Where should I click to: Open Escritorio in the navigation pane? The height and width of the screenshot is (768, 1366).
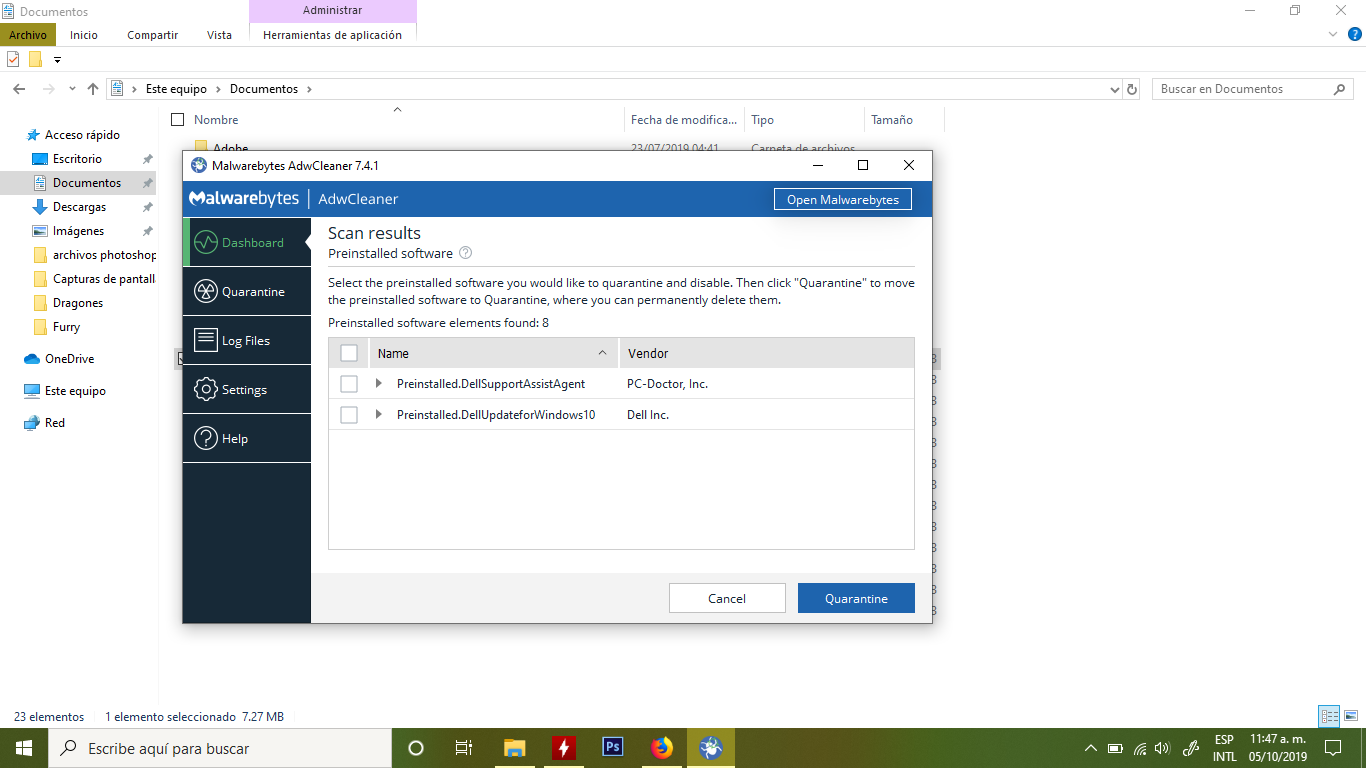tap(77, 159)
